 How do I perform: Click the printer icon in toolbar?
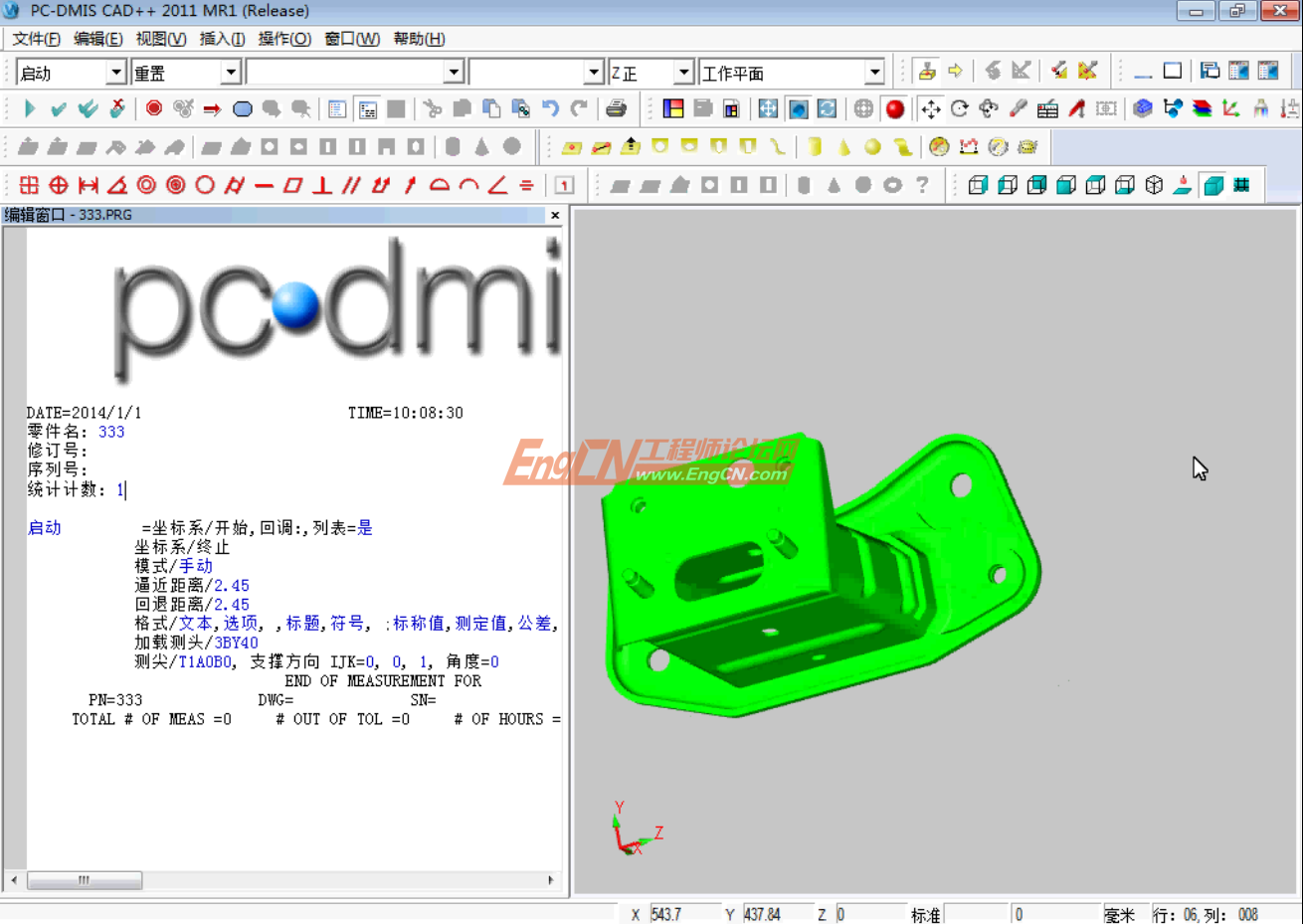pyautogui.click(x=616, y=108)
